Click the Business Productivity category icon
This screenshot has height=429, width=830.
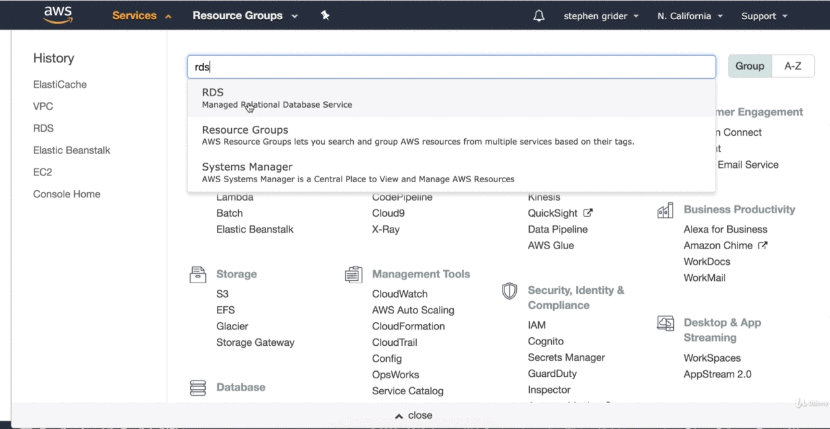coord(665,210)
